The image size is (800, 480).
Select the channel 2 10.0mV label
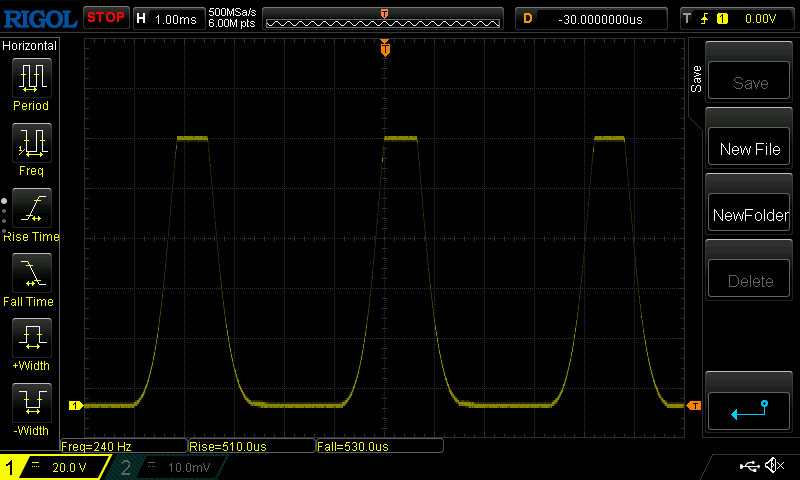(189, 467)
